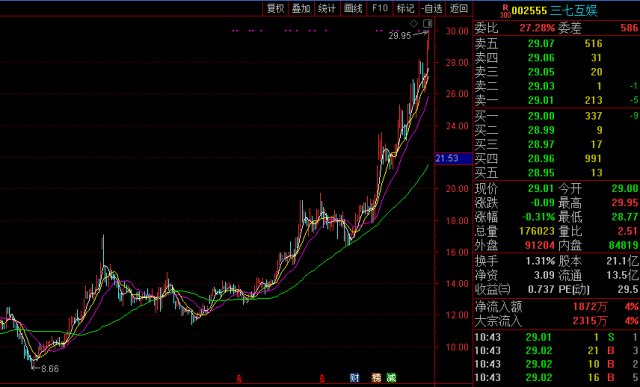The width and height of the screenshot is (640, 387).
Task: Click the 委比 value 27.28%
Action: click(x=537, y=28)
